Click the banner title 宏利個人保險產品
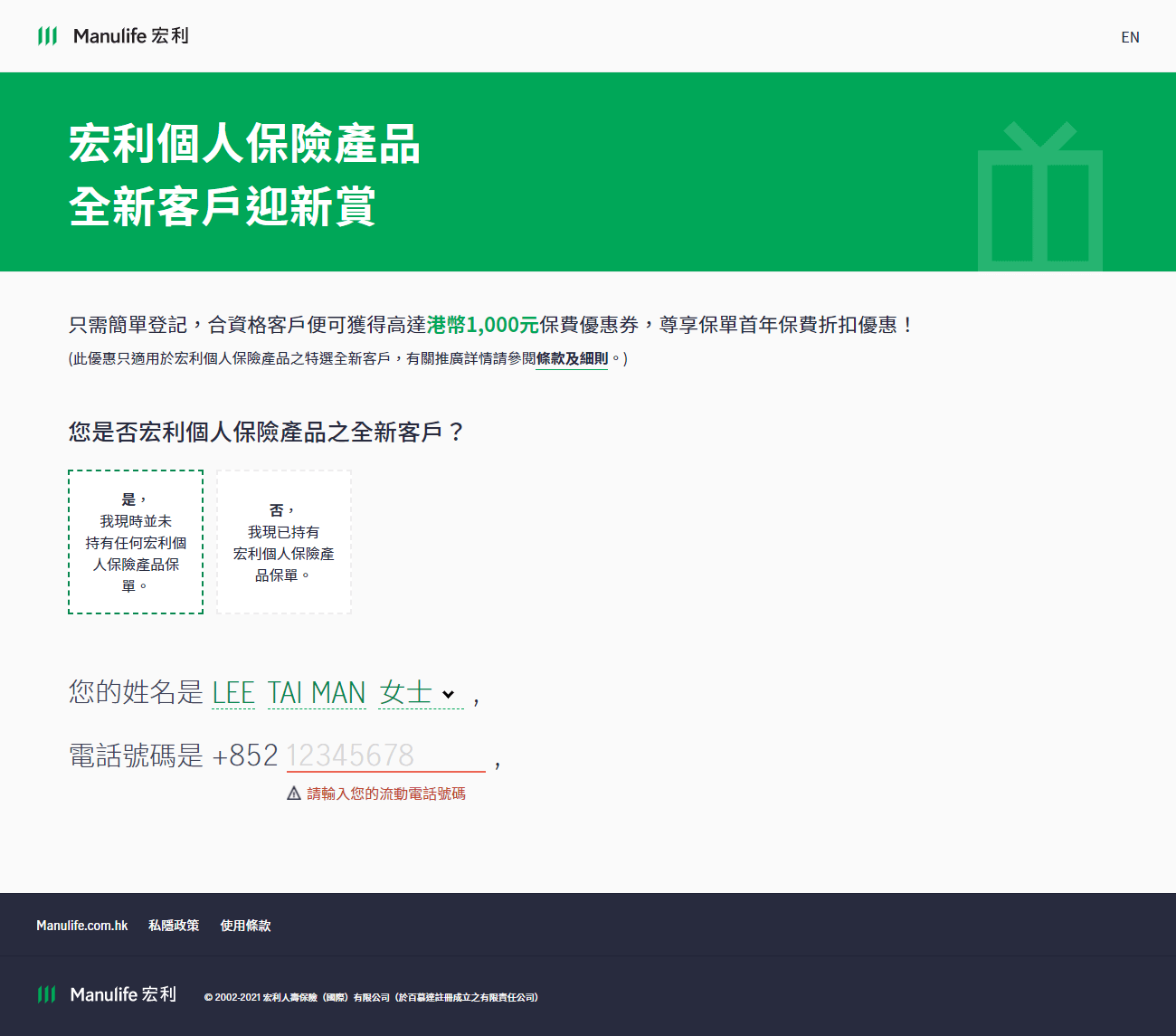 click(x=244, y=145)
